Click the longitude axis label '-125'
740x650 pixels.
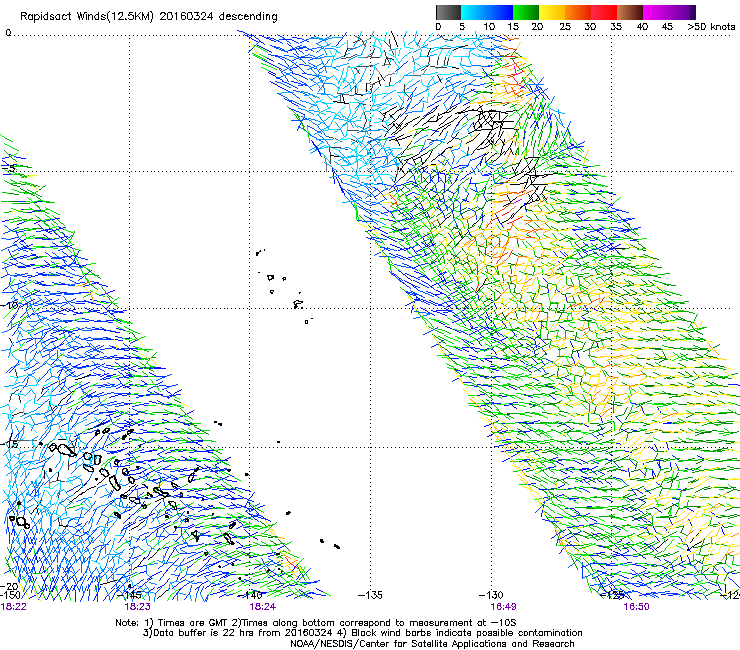tap(612, 595)
